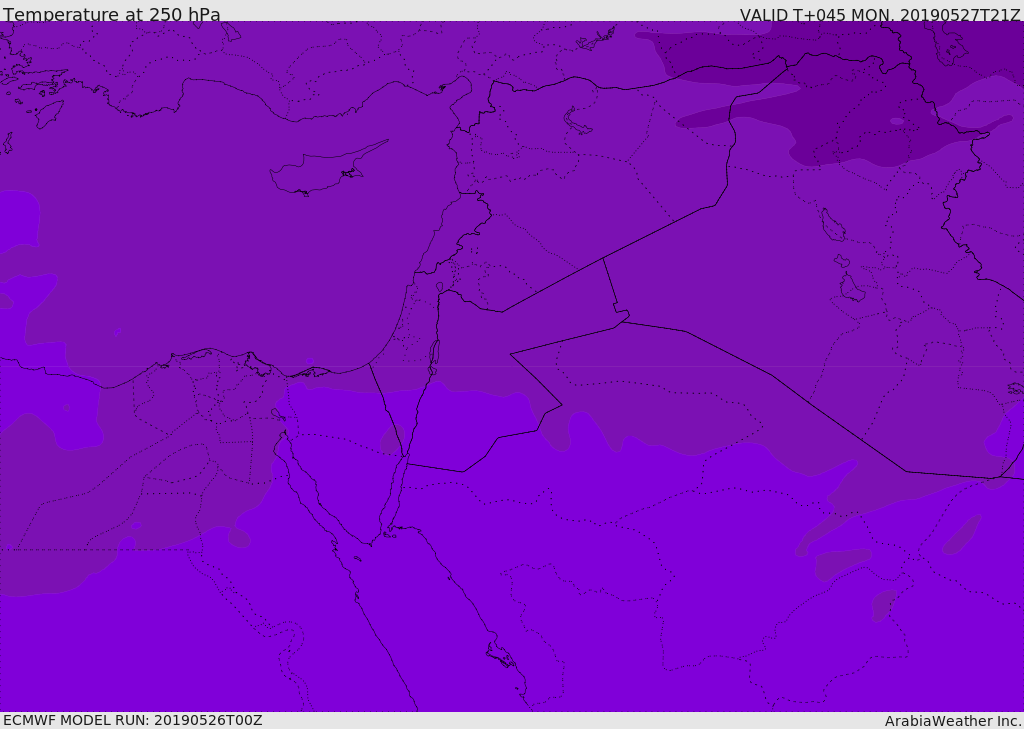The height and width of the screenshot is (729, 1024).
Task: Click the Lake Tharthar outline in Iraq
Action: click(x=833, y=225)
